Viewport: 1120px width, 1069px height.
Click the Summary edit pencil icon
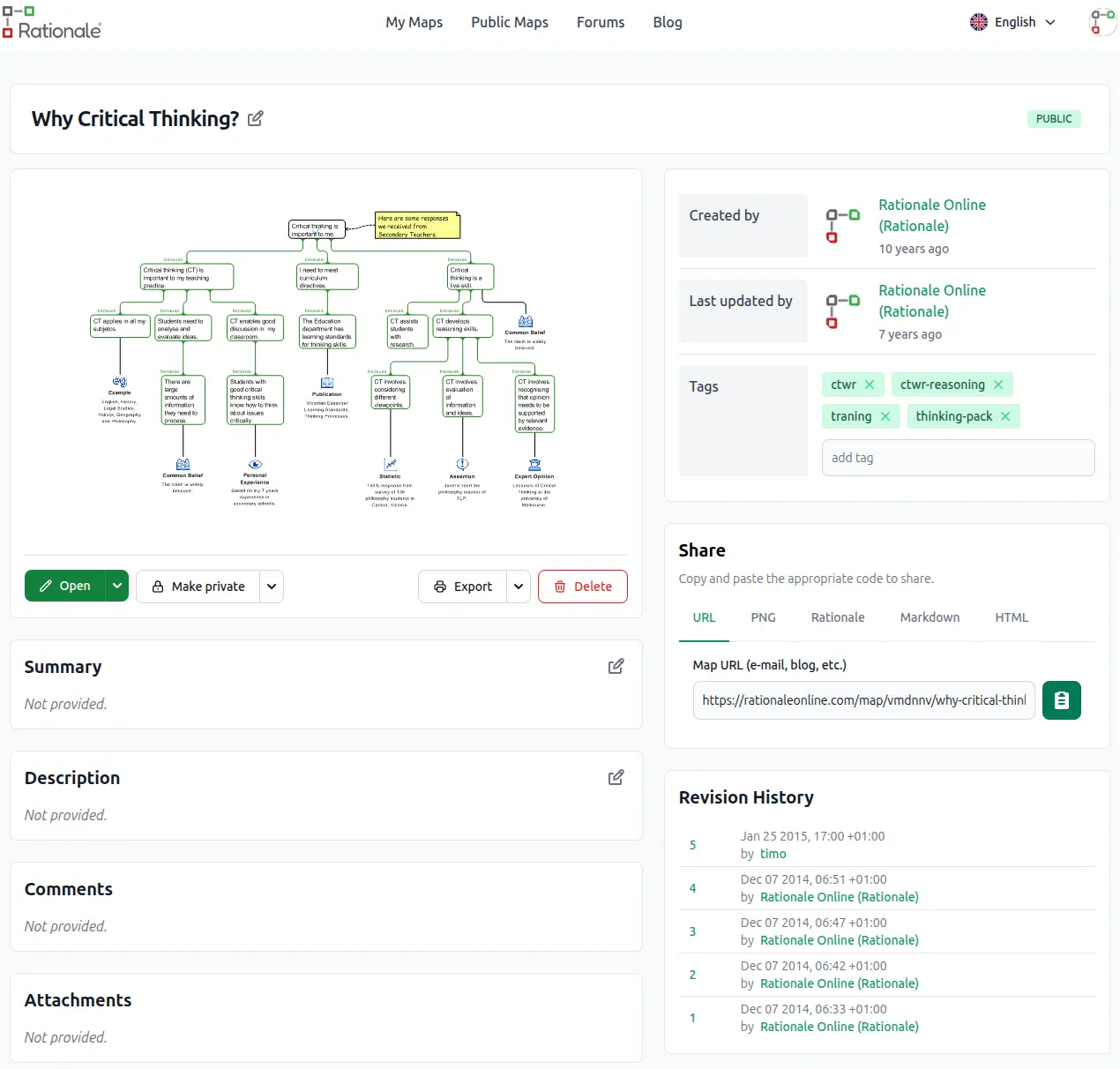pos(616,667)
